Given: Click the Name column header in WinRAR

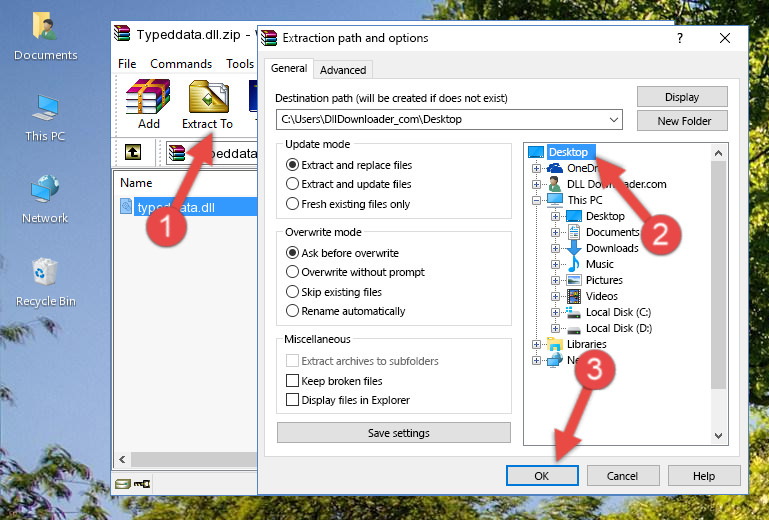Looking at the screenshot, I should pos(136,183).
